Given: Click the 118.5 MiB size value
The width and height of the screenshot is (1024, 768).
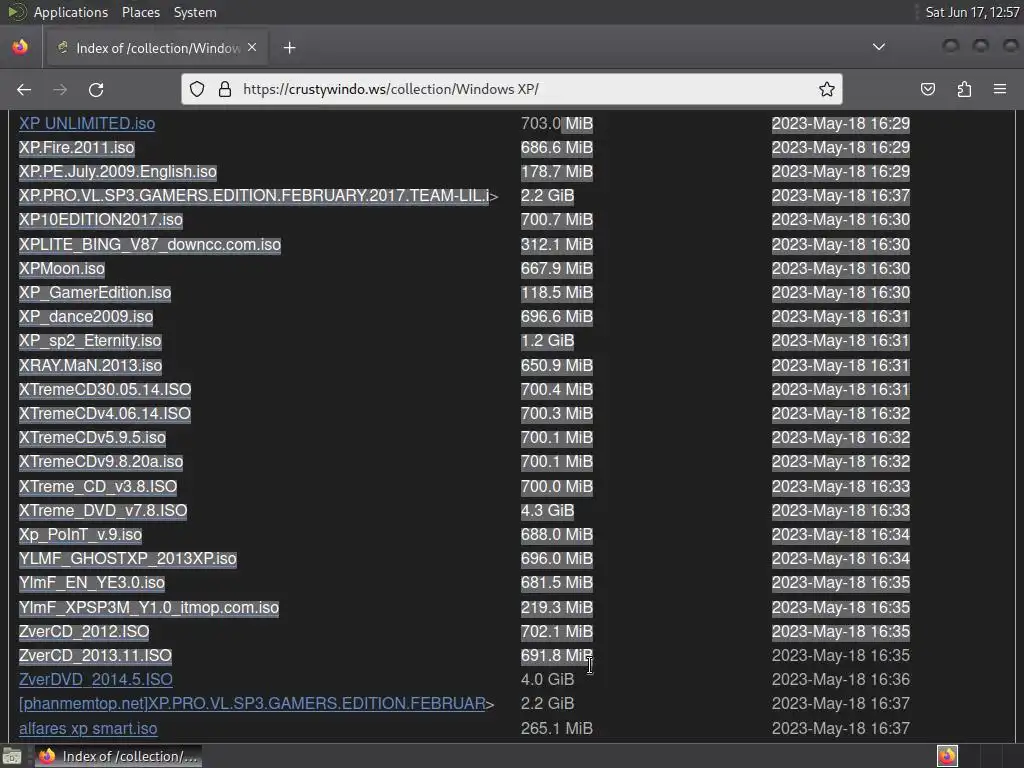Looking at the screenshot, I should 556,293.
